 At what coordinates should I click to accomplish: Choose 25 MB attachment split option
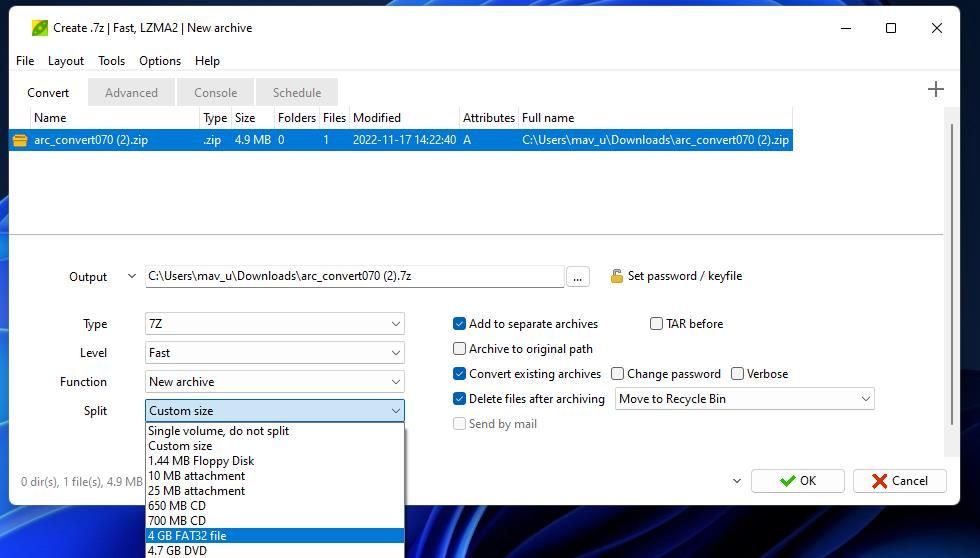click(275, 491)
